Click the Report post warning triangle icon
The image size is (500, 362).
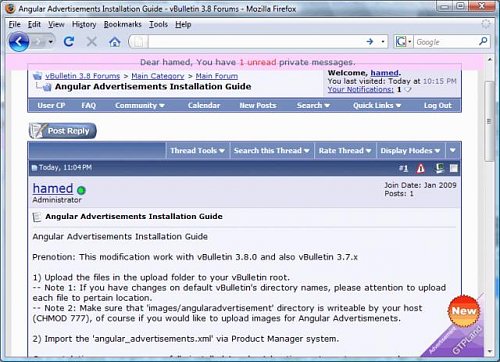tap(421, 168)
